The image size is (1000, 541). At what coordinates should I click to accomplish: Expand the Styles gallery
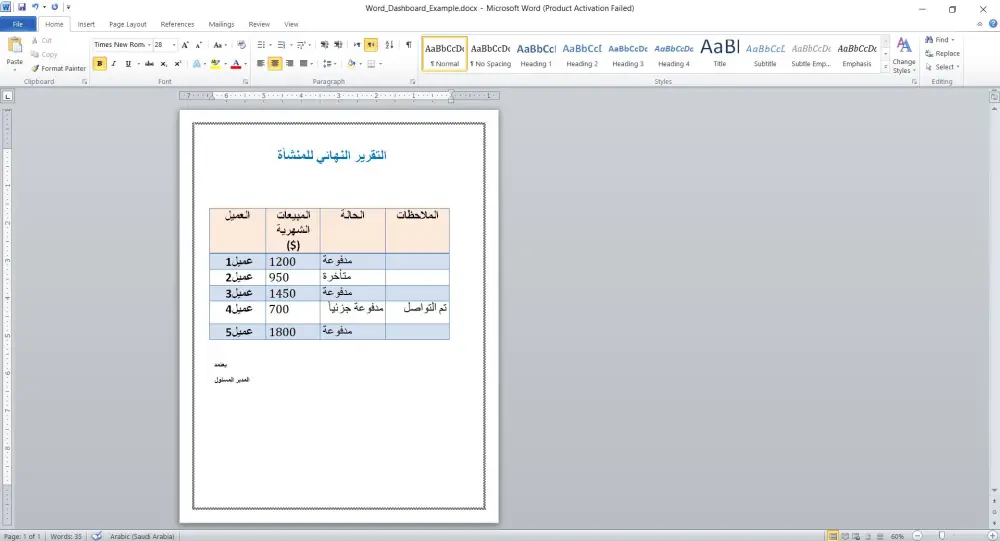pyautogui.click(x=885, y=67)
